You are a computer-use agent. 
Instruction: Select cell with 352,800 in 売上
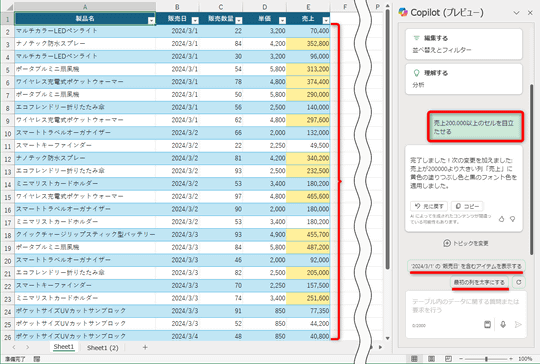point(308,43)
